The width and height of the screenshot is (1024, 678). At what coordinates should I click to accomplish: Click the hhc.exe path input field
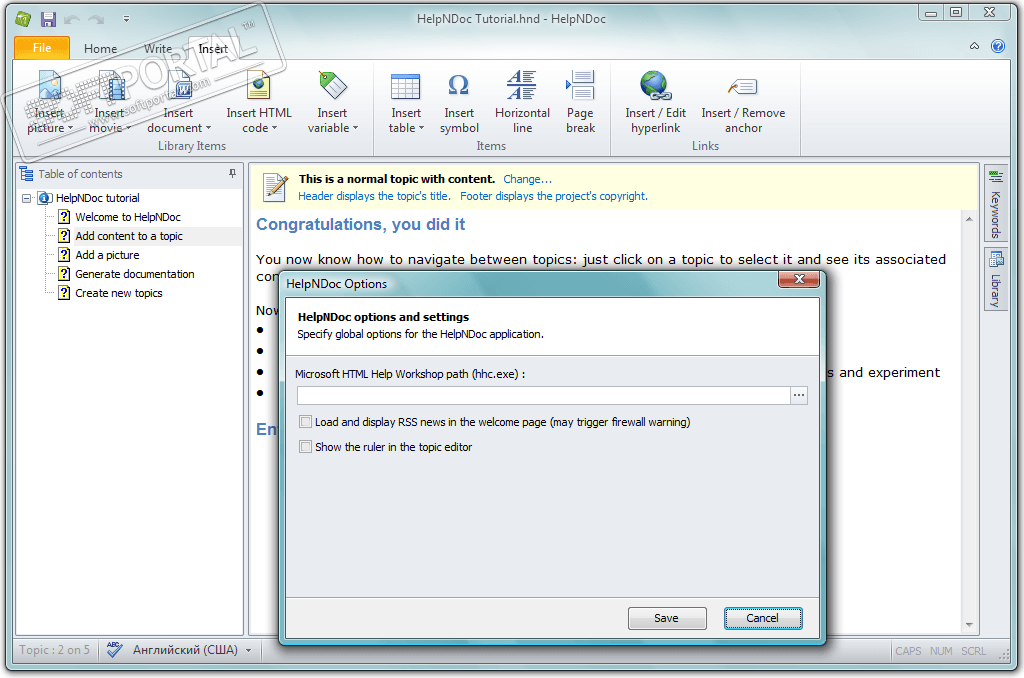click(x=543, y=395)
